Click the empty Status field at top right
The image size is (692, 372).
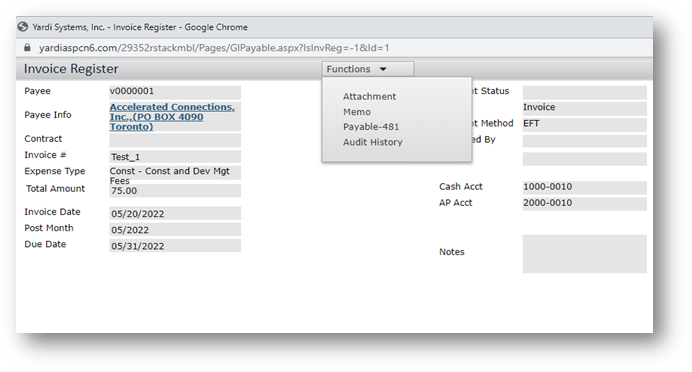(x=584, y=93)
